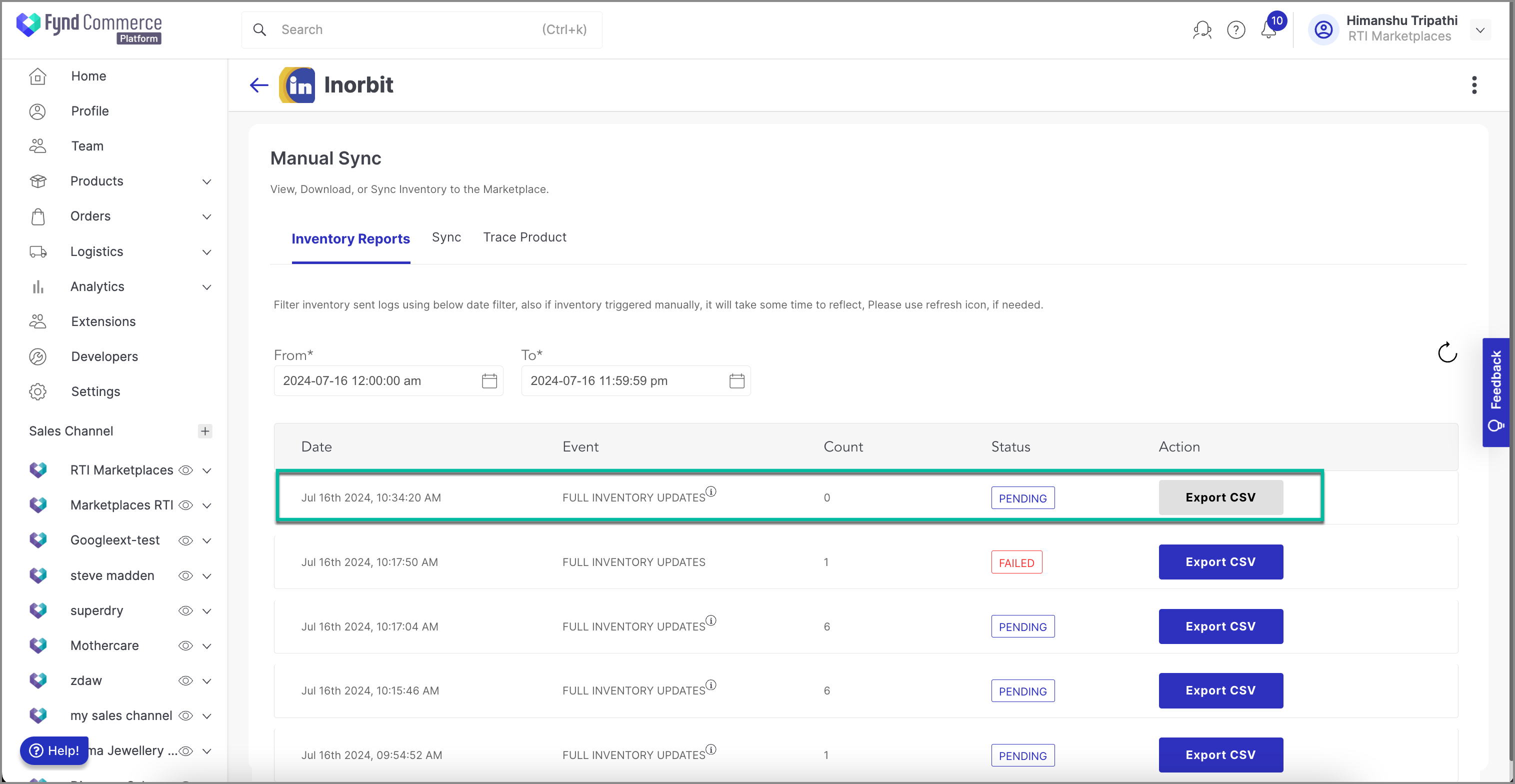Screen dimensions: 1515x784
Task: Switch to the Trace Product tab
Action: pyautogui.click(x=524, y=237)
